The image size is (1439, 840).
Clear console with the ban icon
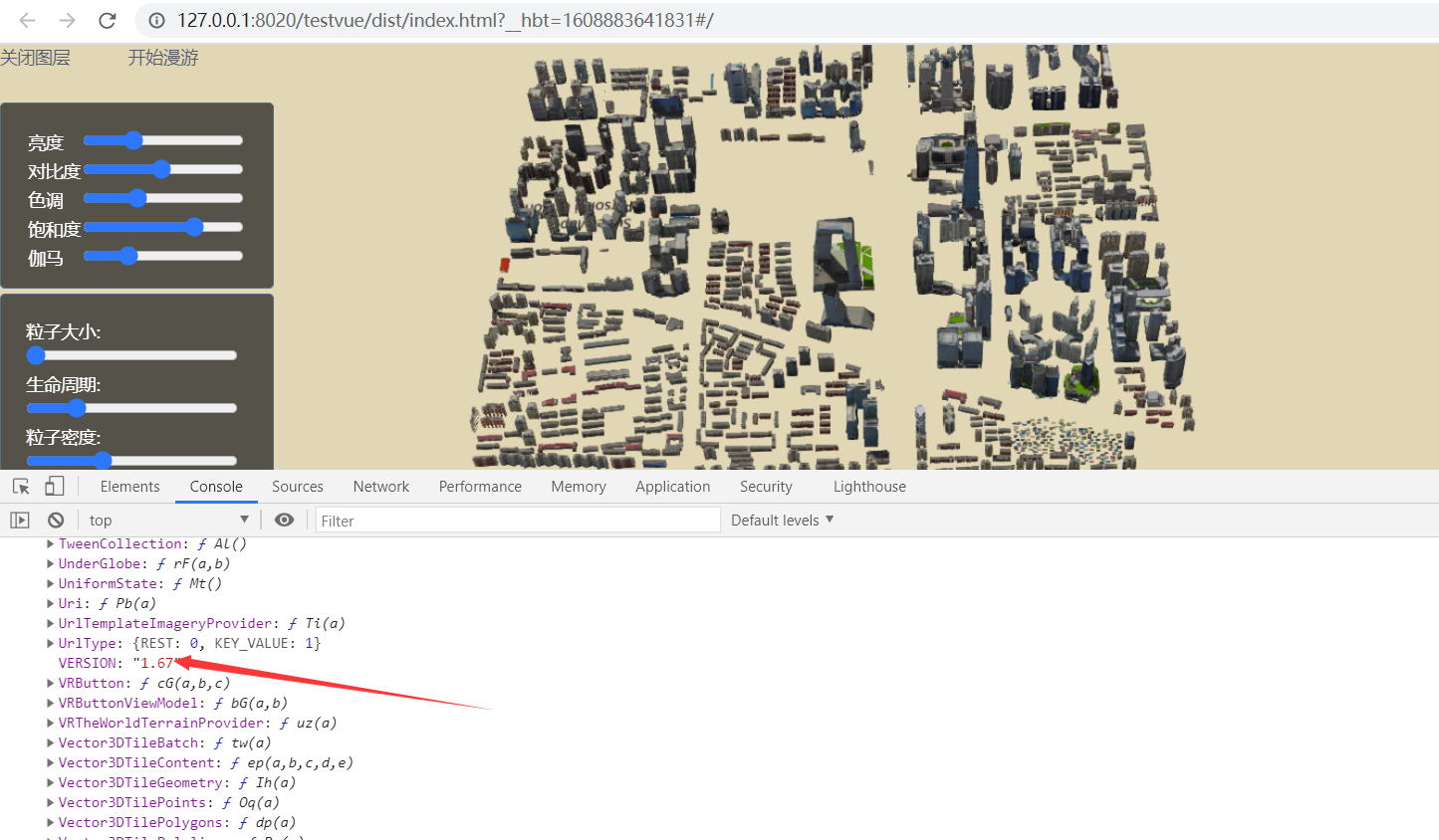56,521
